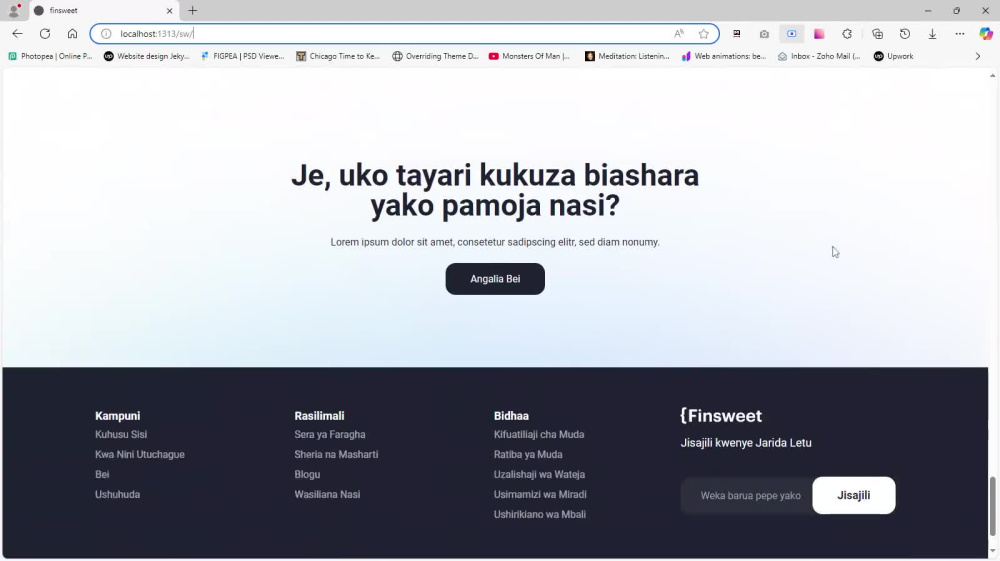Open the Kwa Nini Utuchague link
Image resolution: width=1000 pixels, height=561 pixels.
click(x=140, y=455)
